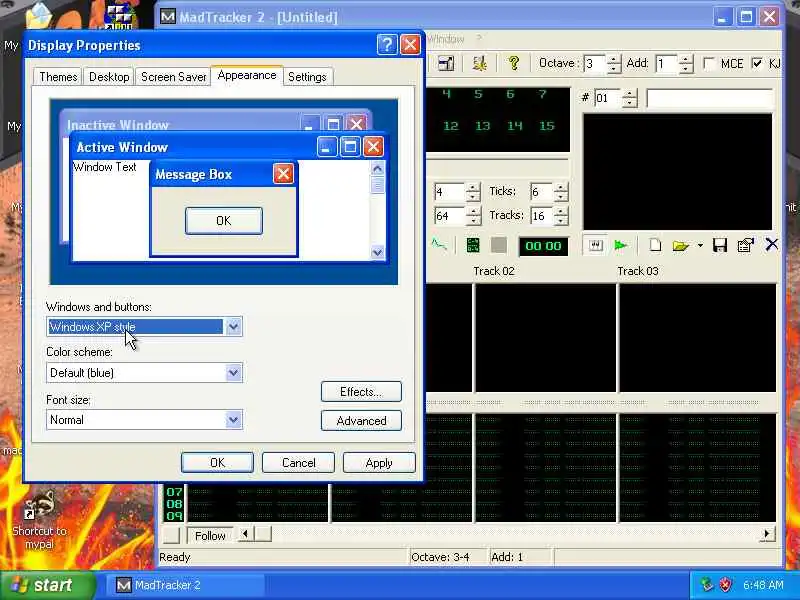The height and width of the screenshot is (600, 800).
Task: Uncheck the KJ checkbox
Action: coord(757,63)
